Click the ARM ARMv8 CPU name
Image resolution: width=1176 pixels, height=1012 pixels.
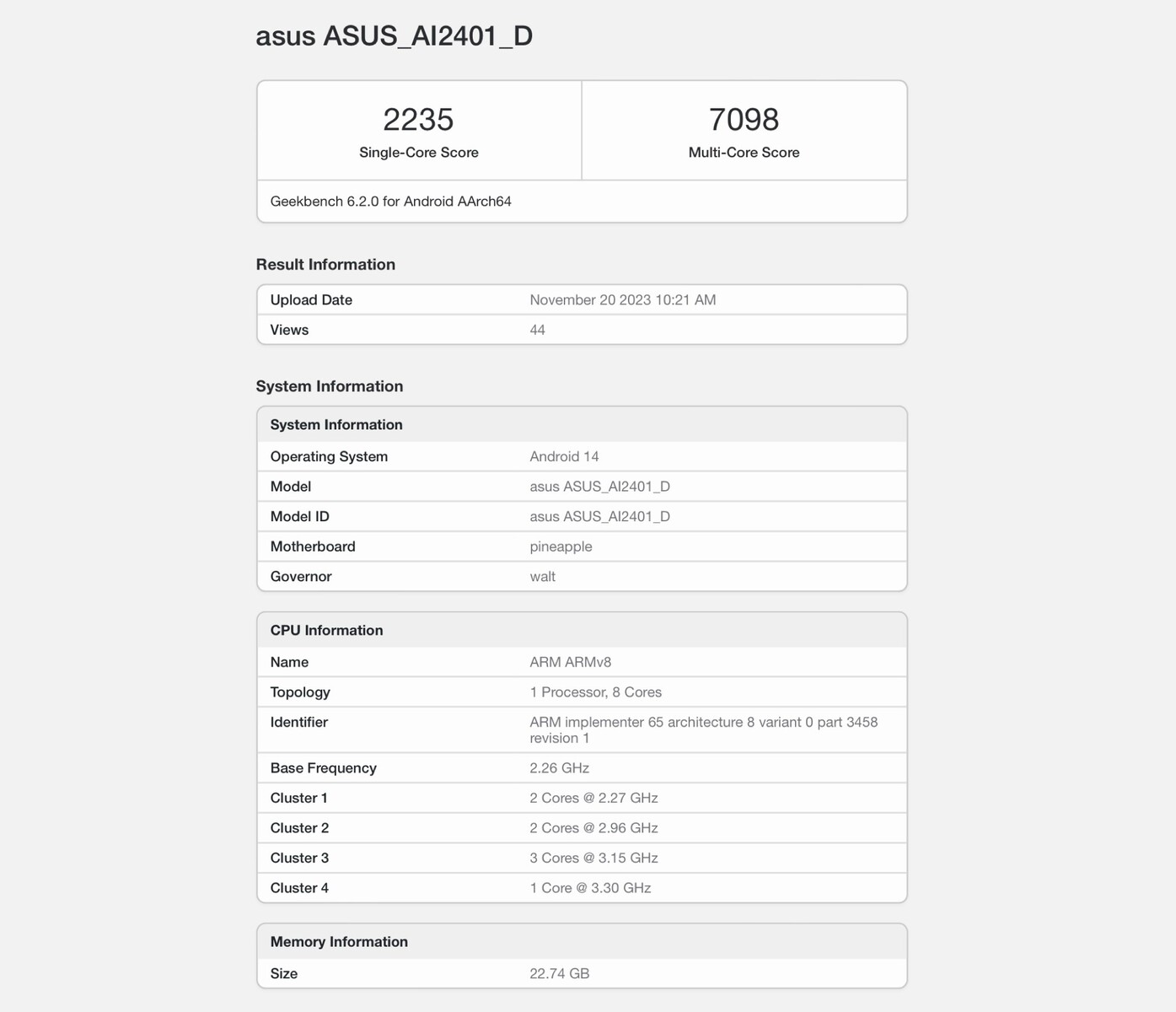tap(570, 662)
